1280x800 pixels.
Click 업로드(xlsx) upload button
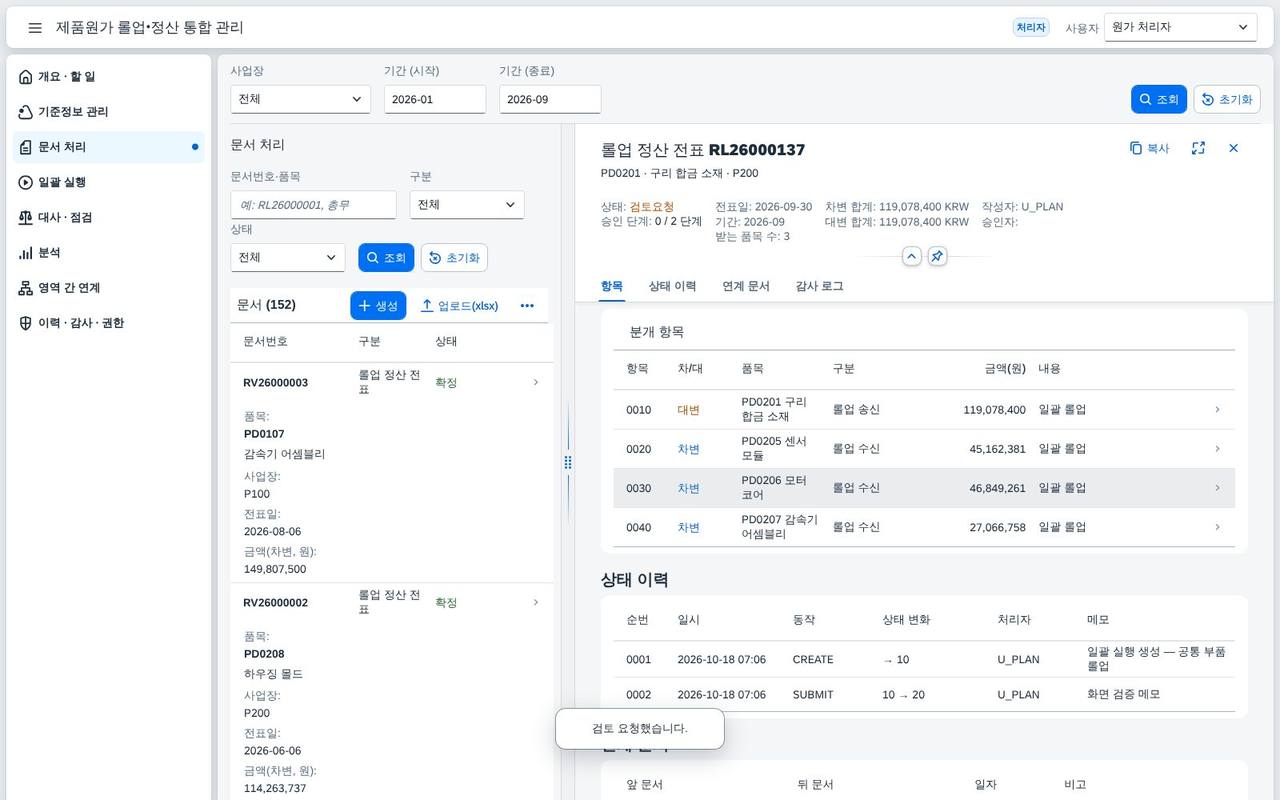(x=459, y=306)
